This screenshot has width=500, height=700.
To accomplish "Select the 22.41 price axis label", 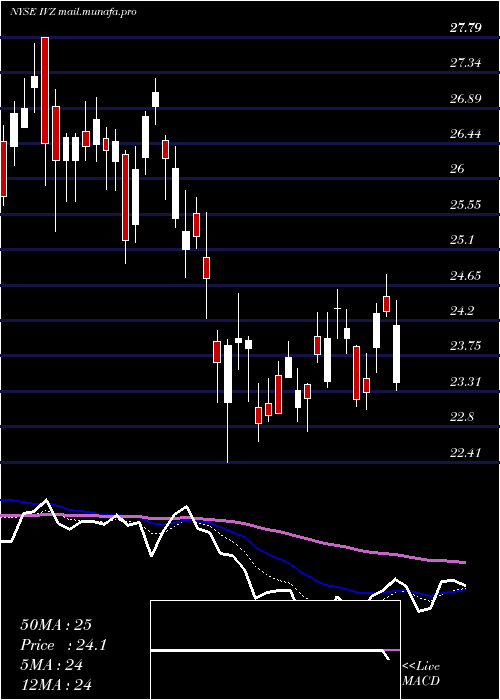I will [465, 454].
